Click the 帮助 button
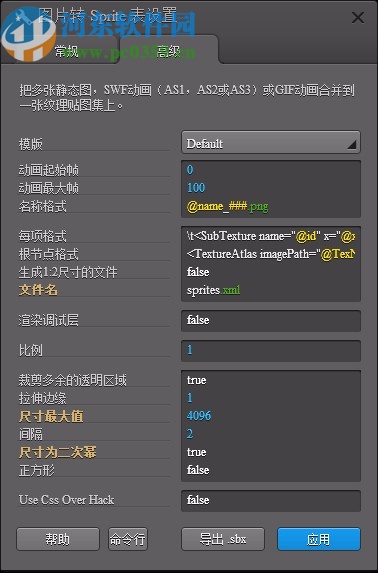This screenshot has width=378, height=573. tap(58, 539)
